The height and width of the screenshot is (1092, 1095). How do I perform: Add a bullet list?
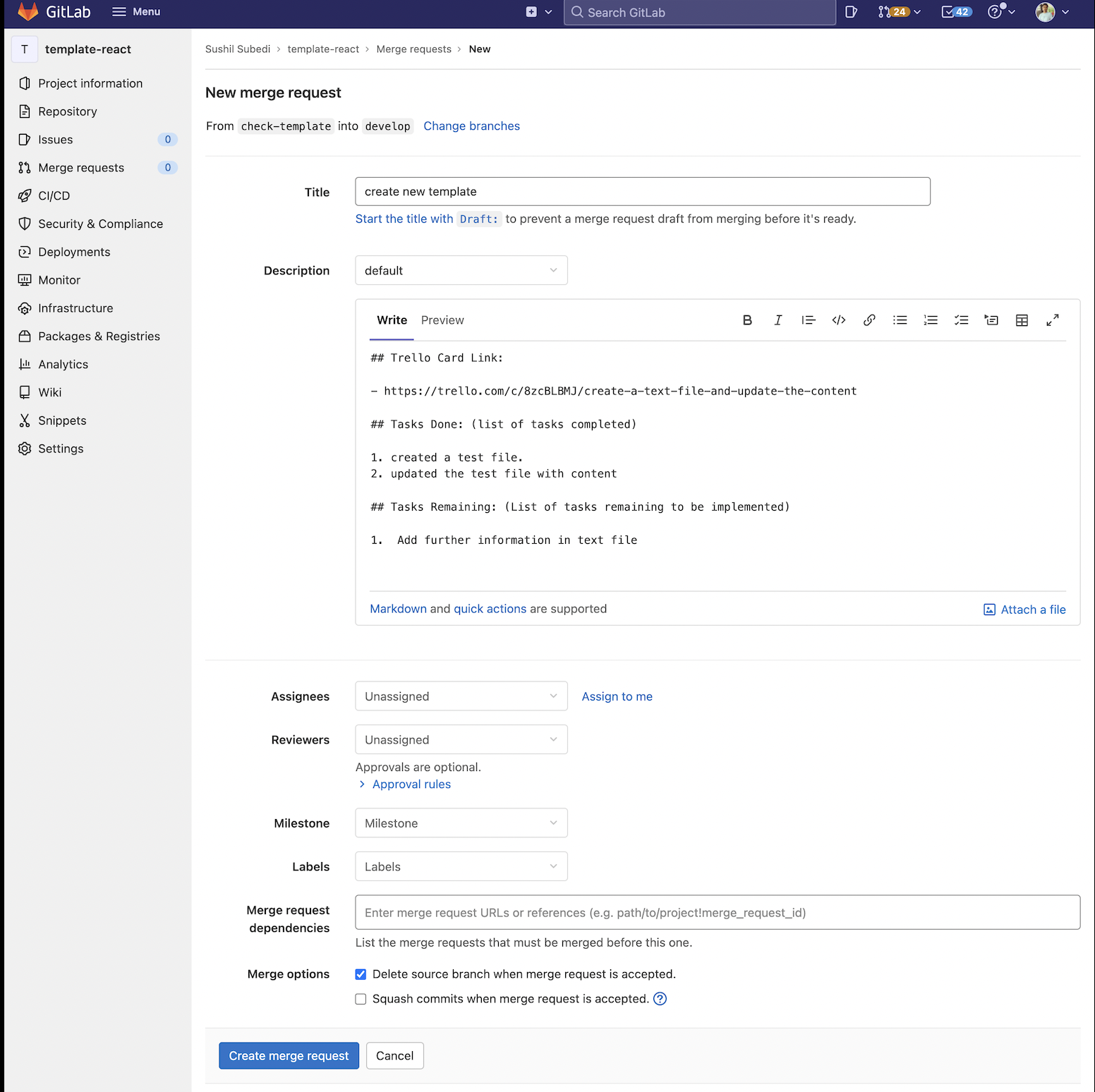(x=900, y=320)
